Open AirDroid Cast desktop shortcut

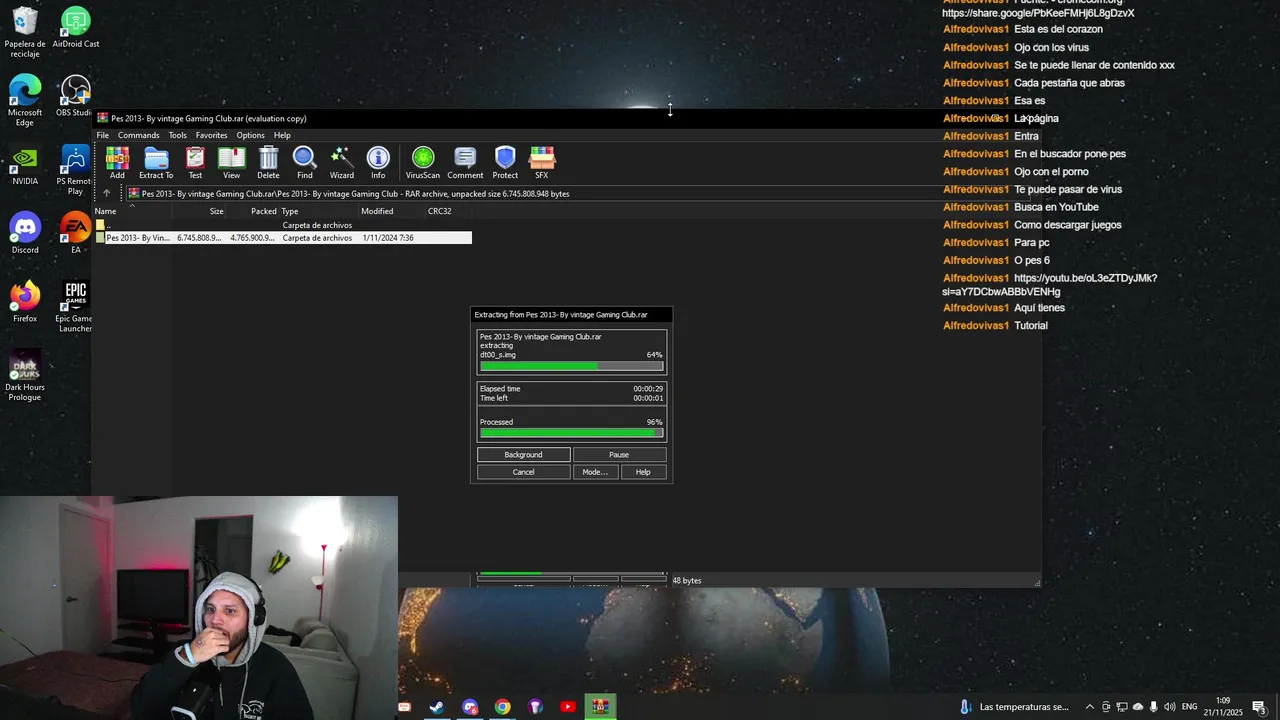[x=75, y=28]
